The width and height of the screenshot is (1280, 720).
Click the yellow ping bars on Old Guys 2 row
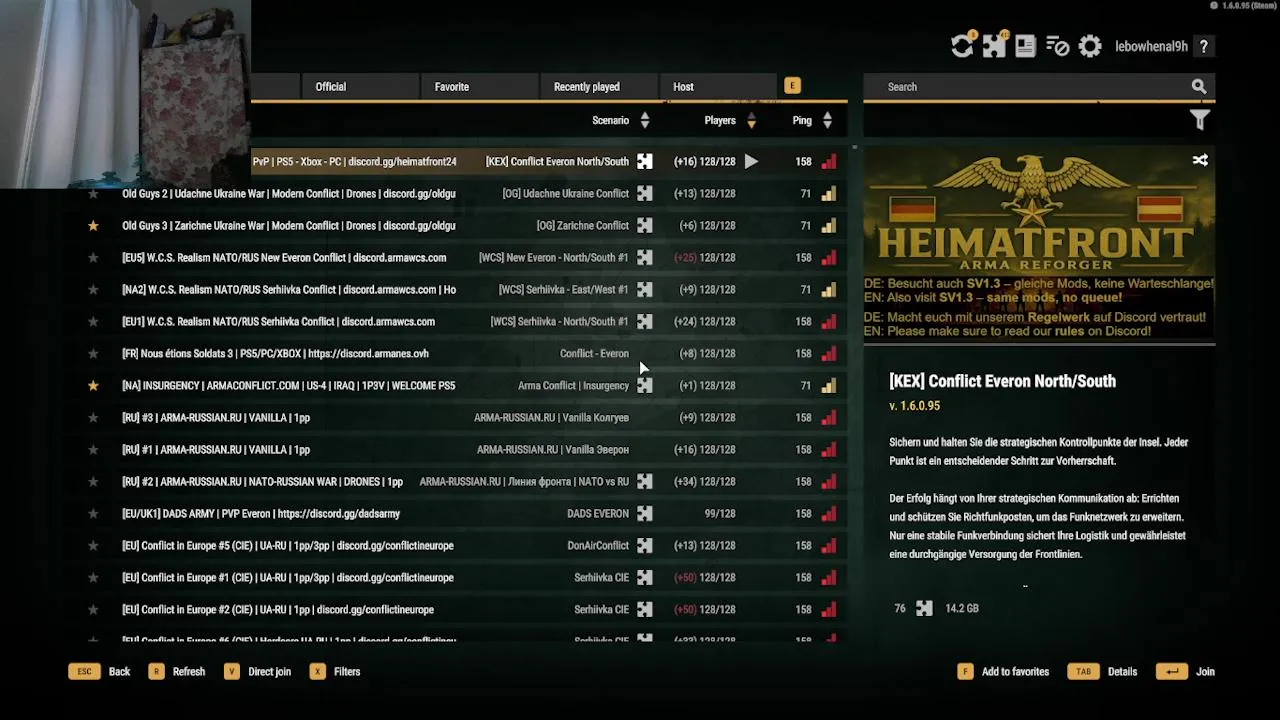tap(829, 193)
